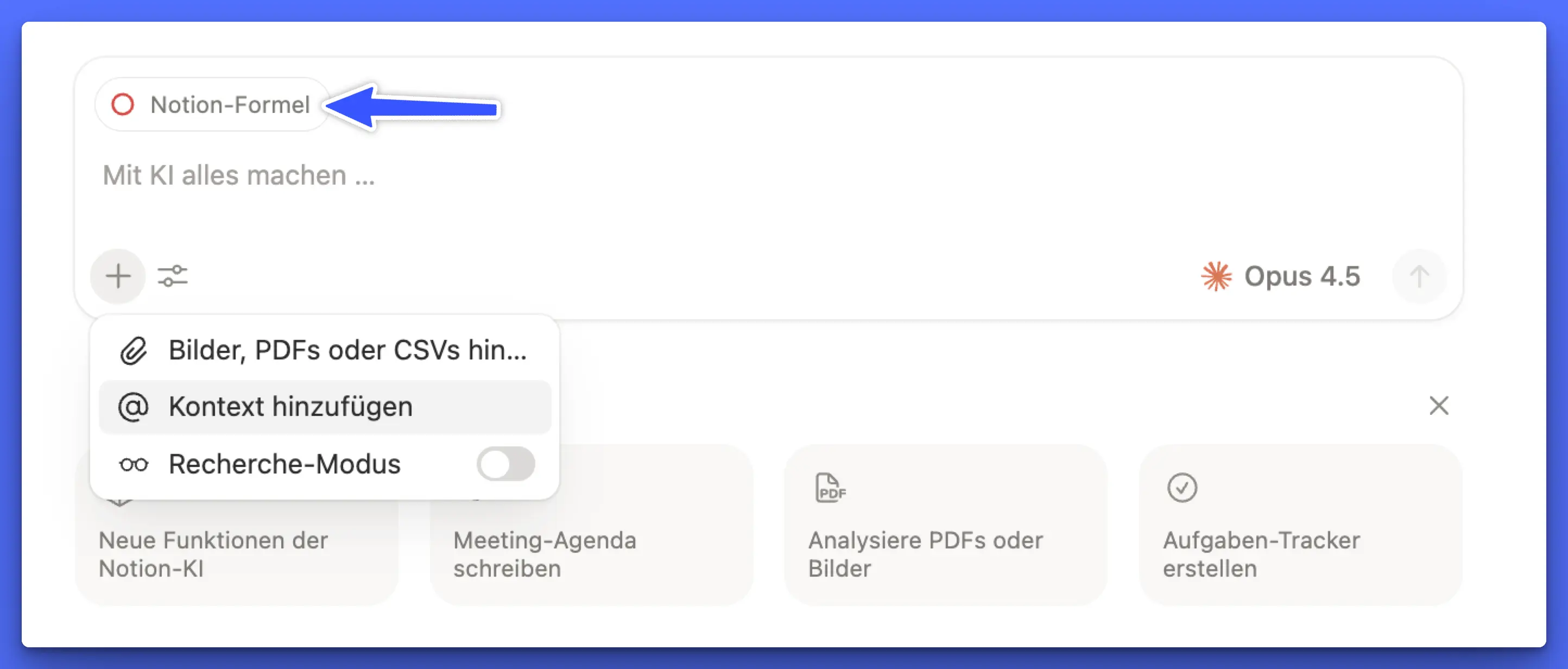This screenshot has width=1568, height=669.
Task: Dismiss suggestions with the X button
Action: pyautogui.click(x=1438, y=406)
